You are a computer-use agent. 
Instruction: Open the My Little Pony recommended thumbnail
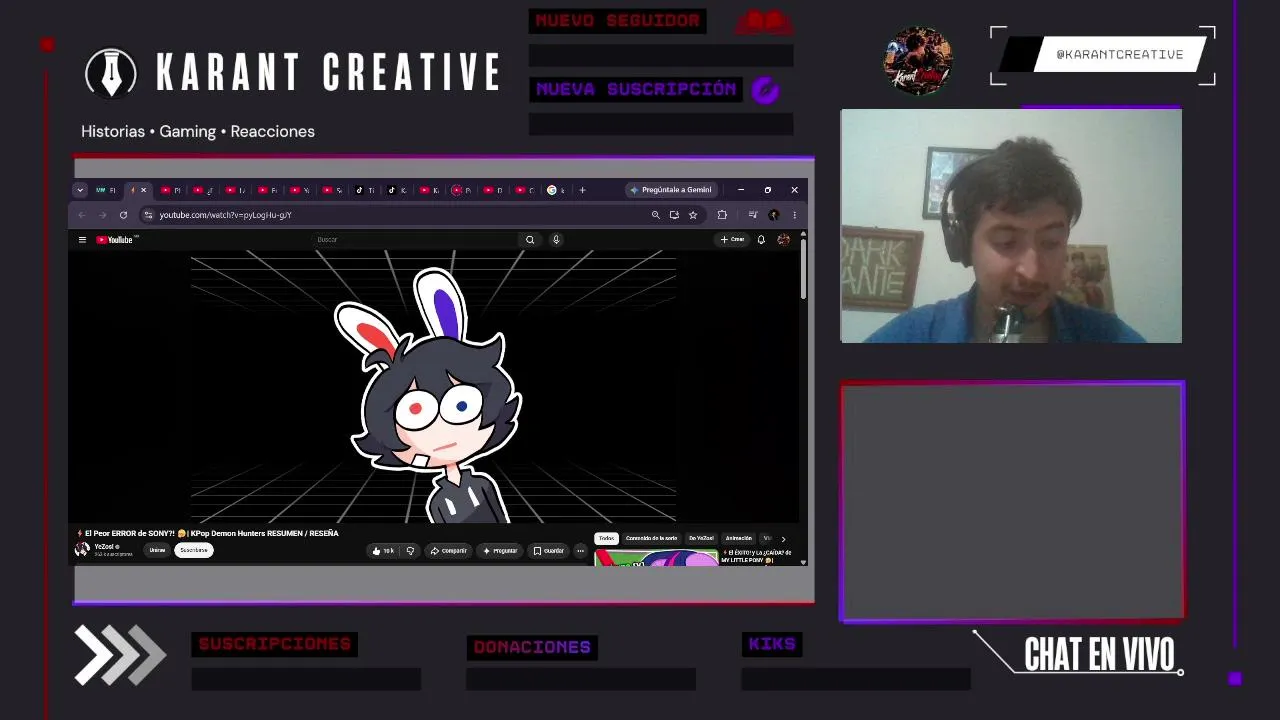[x=656, y=557]
